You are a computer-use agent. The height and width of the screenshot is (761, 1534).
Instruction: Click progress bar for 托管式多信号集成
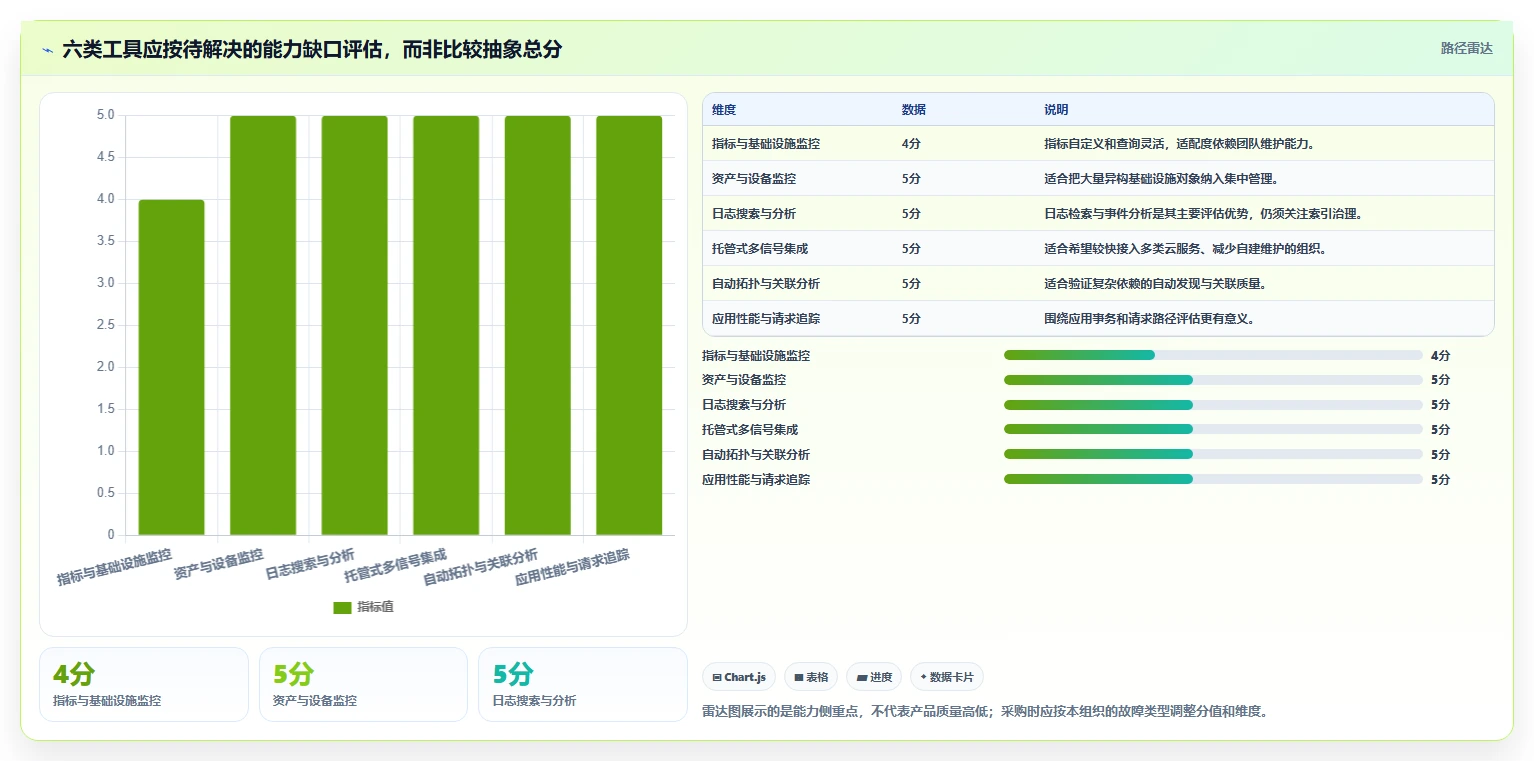[x=1213, y=429]
